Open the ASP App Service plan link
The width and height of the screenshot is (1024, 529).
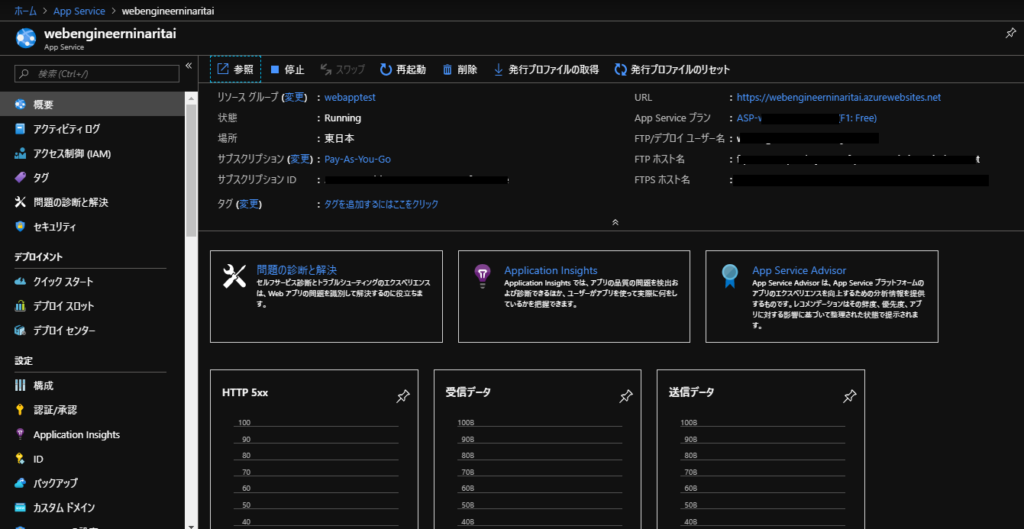point(807,118)
